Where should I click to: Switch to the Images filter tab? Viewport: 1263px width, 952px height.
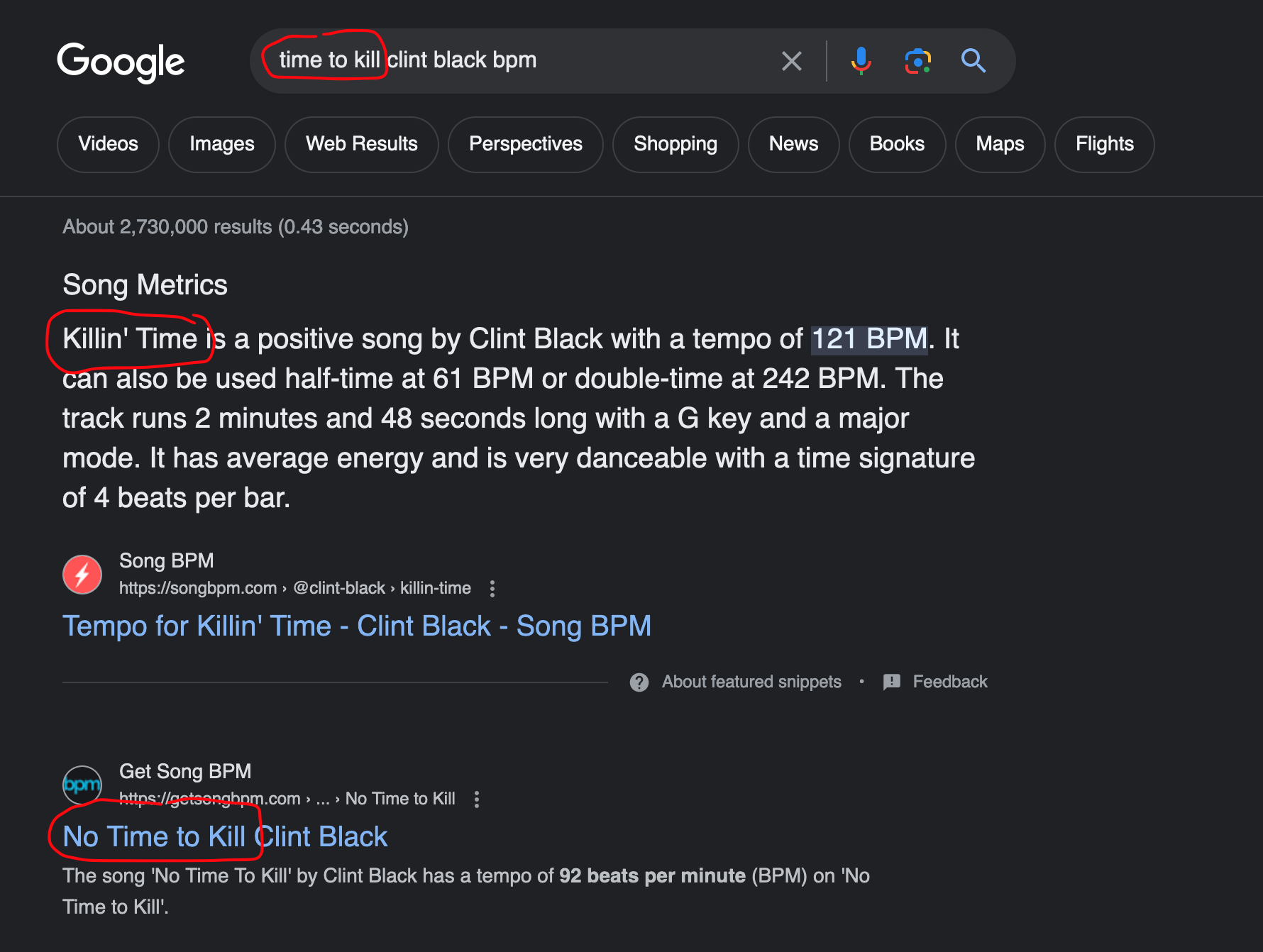222,144
